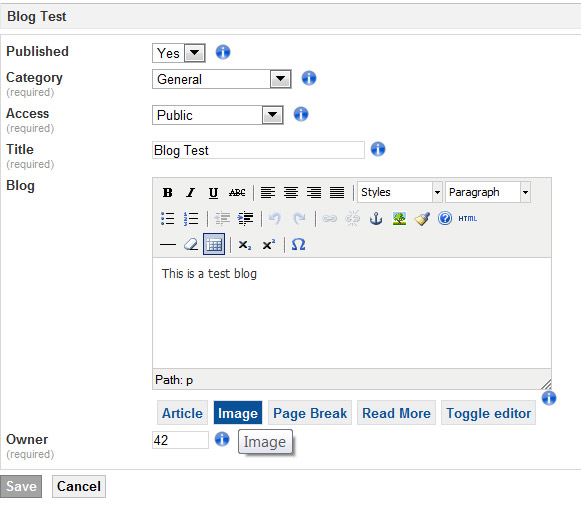Viewport: 581px width, 512px height.
Task: Click the Page Break button
Action: pos(310,413)
